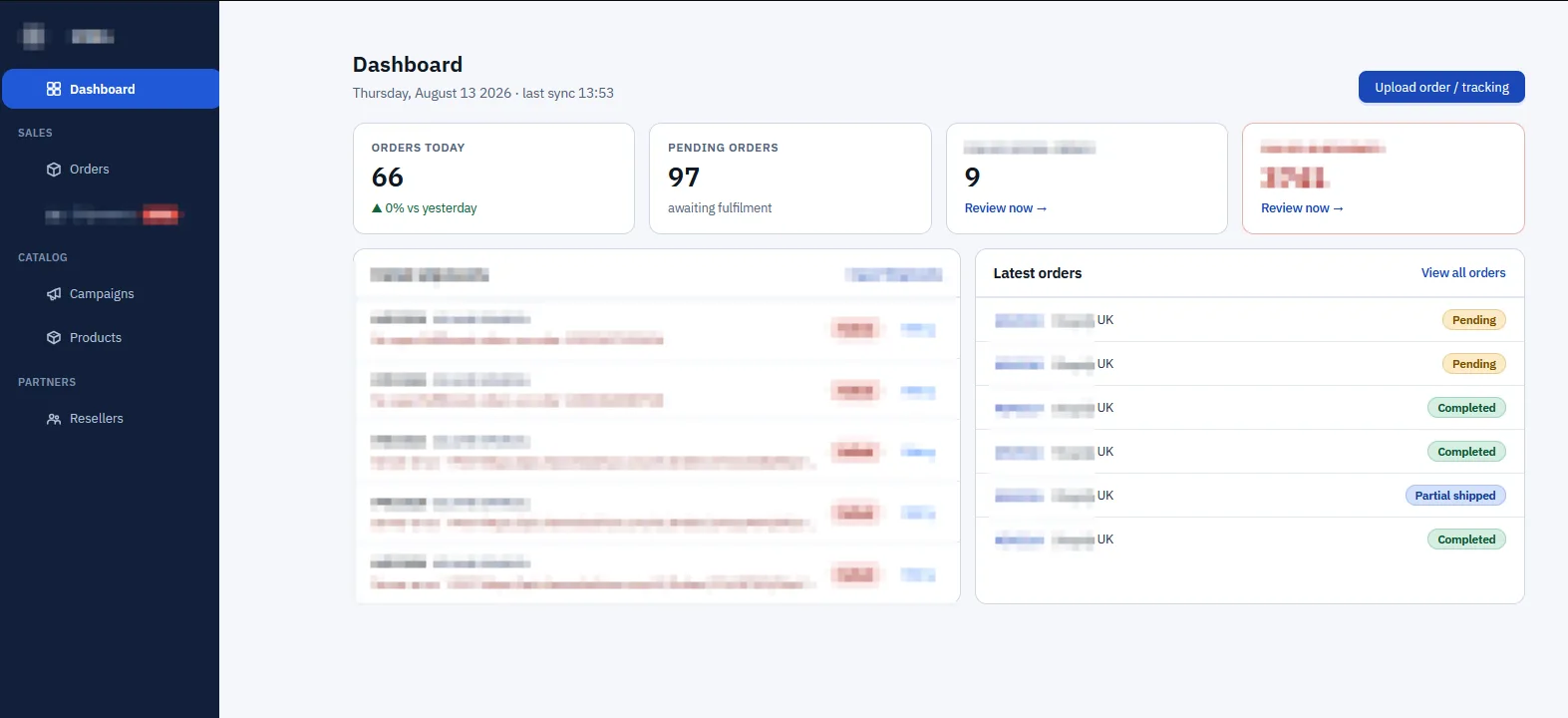Click Review now in the red-bordered card

pos(1302,208)
